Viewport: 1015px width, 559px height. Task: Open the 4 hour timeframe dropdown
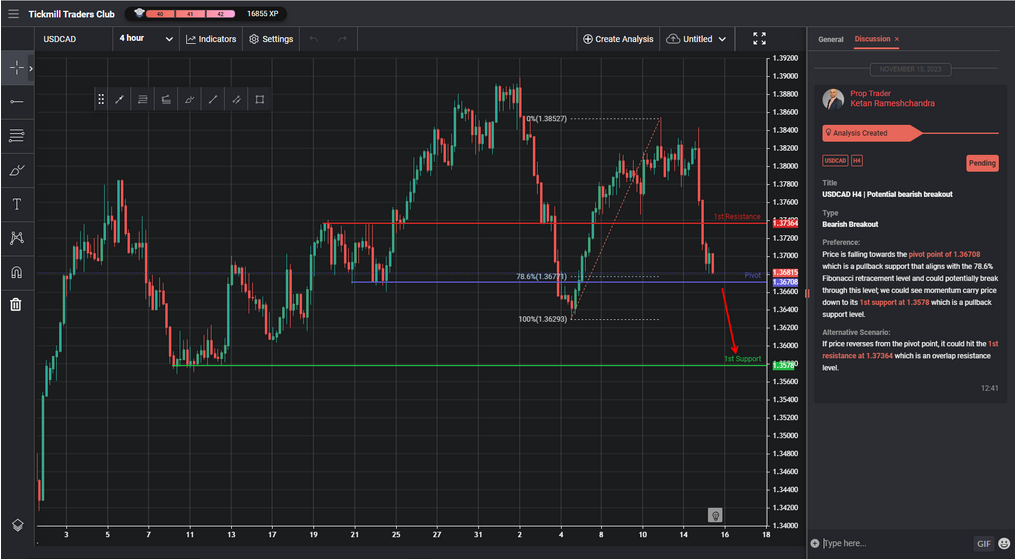tap(146, 39)
